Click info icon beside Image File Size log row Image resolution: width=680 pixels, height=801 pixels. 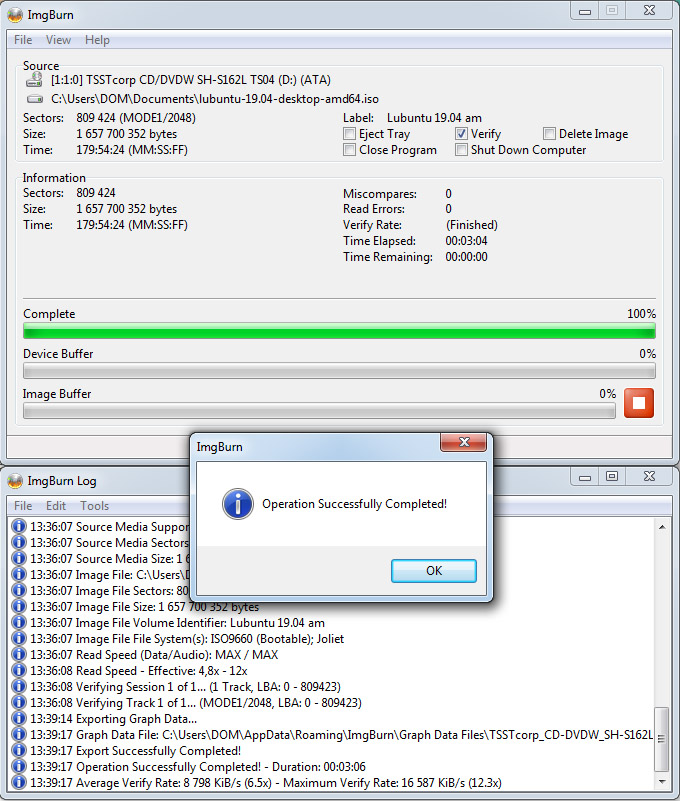(x=18, y=606)
